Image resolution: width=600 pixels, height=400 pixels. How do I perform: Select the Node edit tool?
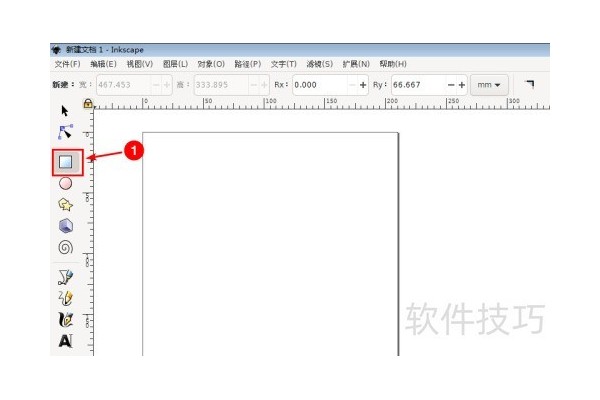65,132
